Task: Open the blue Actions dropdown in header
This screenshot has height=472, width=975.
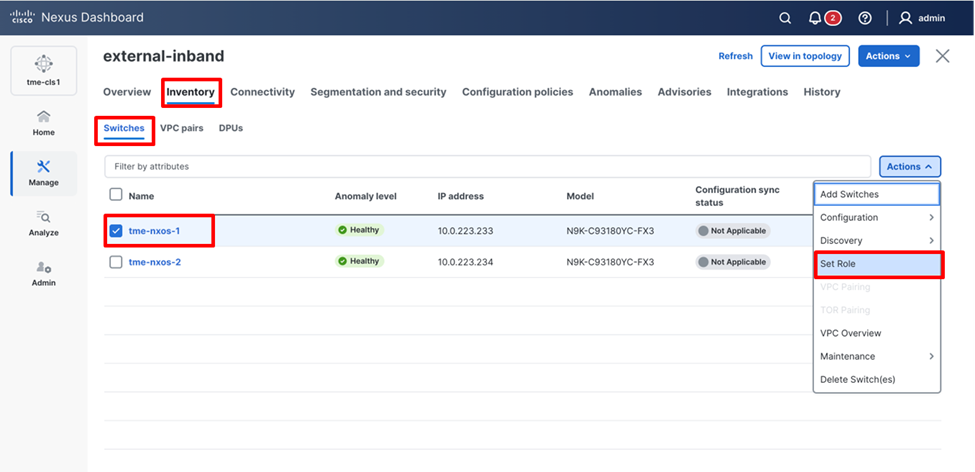Action: click(888, 56)
